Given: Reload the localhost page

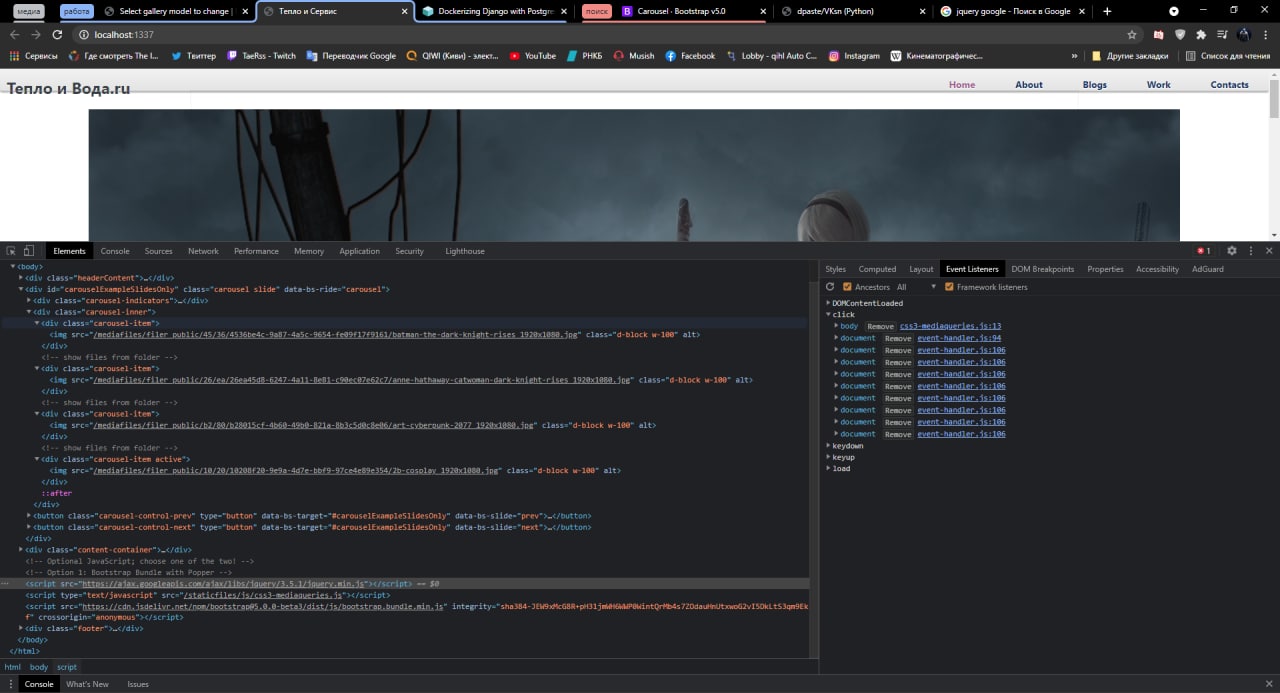Looking at the screenshot, I should point(58,34).
